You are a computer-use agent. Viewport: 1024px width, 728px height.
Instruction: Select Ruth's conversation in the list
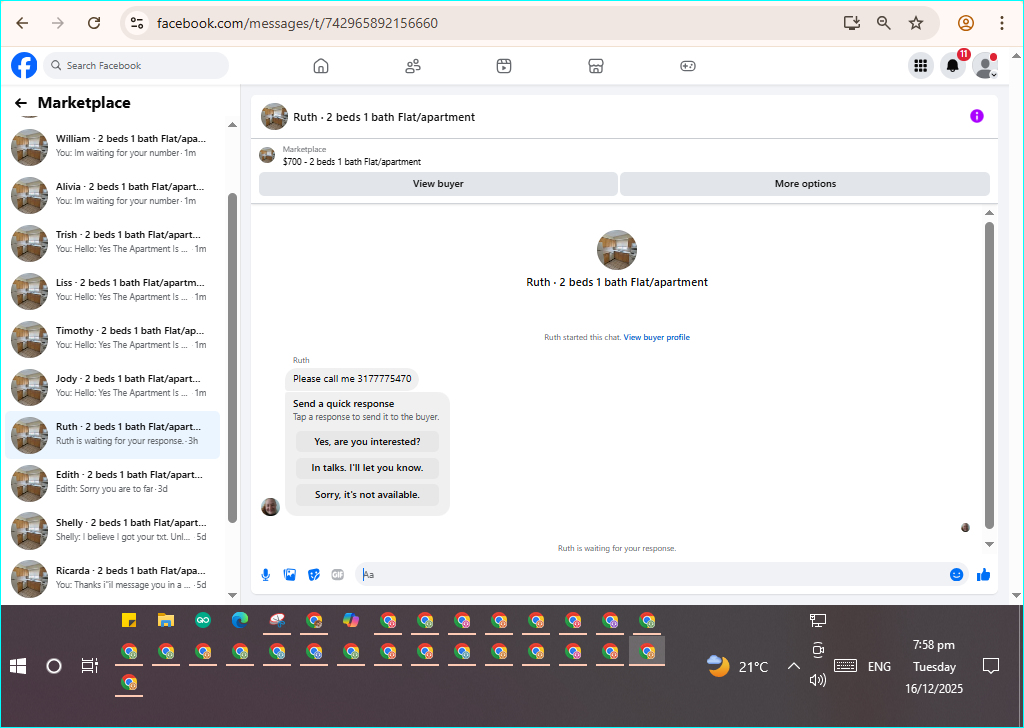(112, 434)
